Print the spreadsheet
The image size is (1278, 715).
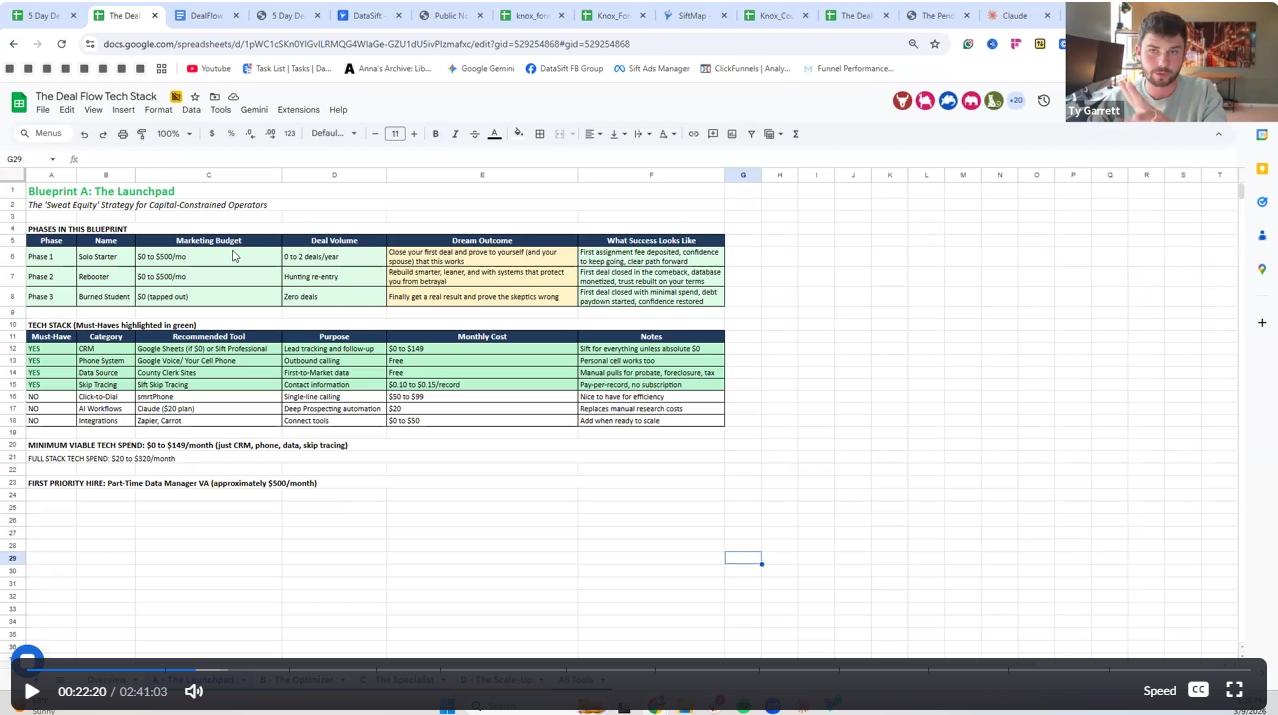[x=122, y=134]
